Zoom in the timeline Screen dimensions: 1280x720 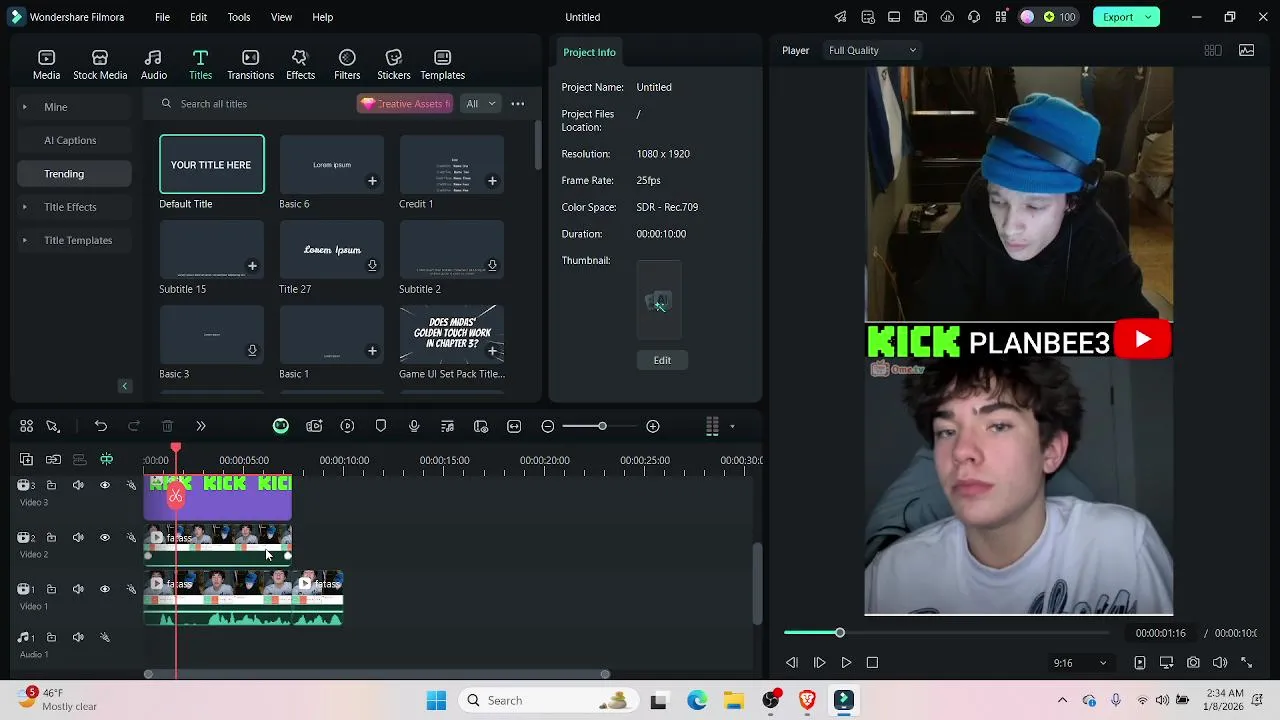[653, 427]
